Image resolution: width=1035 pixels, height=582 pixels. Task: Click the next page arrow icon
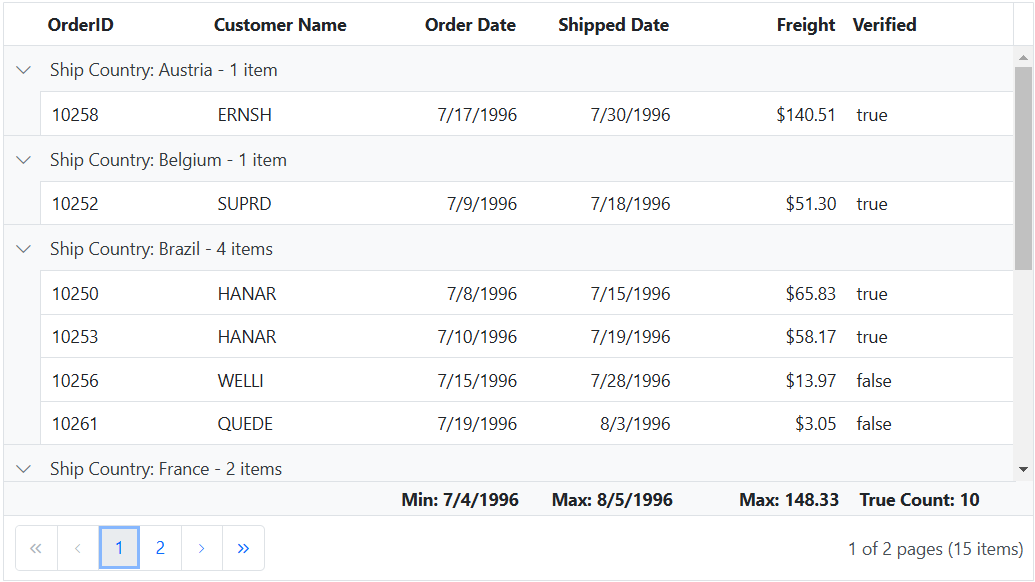pos(201,548)
